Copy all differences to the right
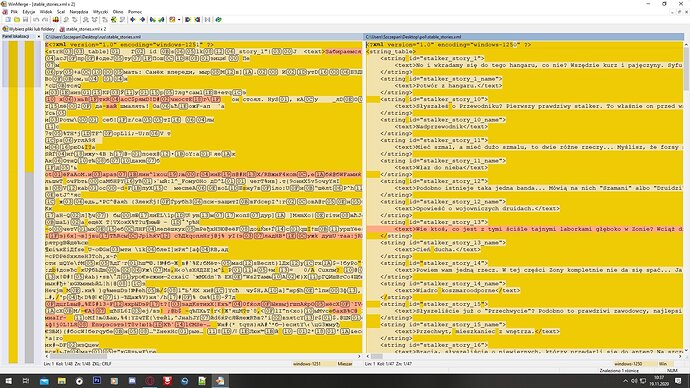The image size is (690, 388). (188, 20)
